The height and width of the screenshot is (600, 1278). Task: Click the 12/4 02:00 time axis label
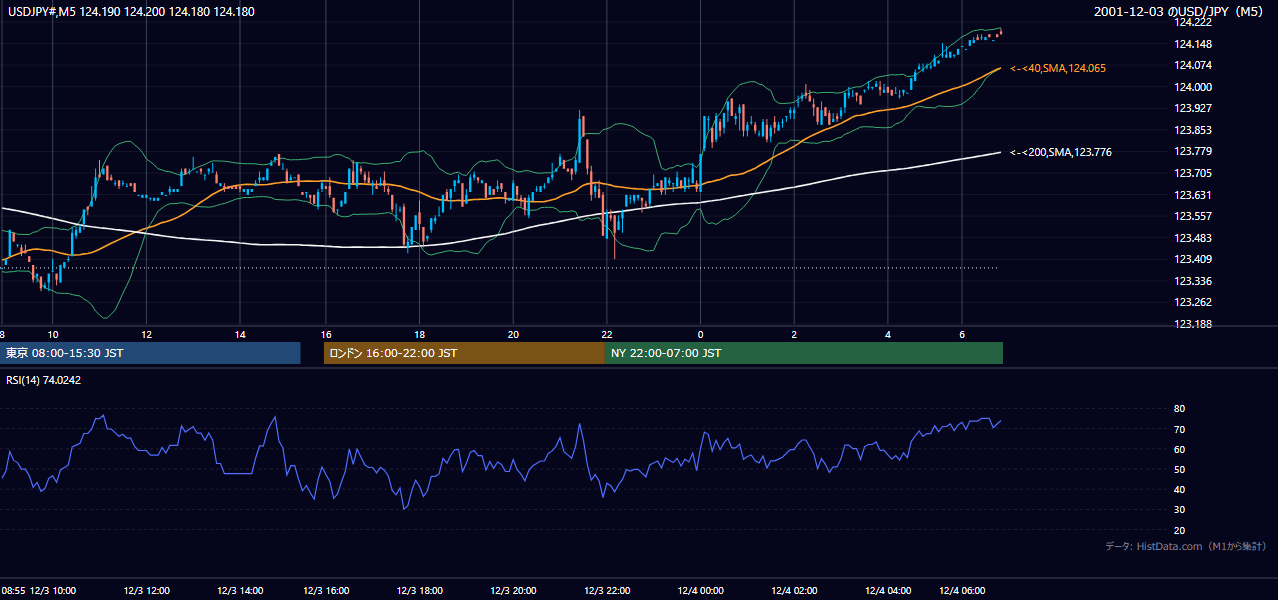794,590
